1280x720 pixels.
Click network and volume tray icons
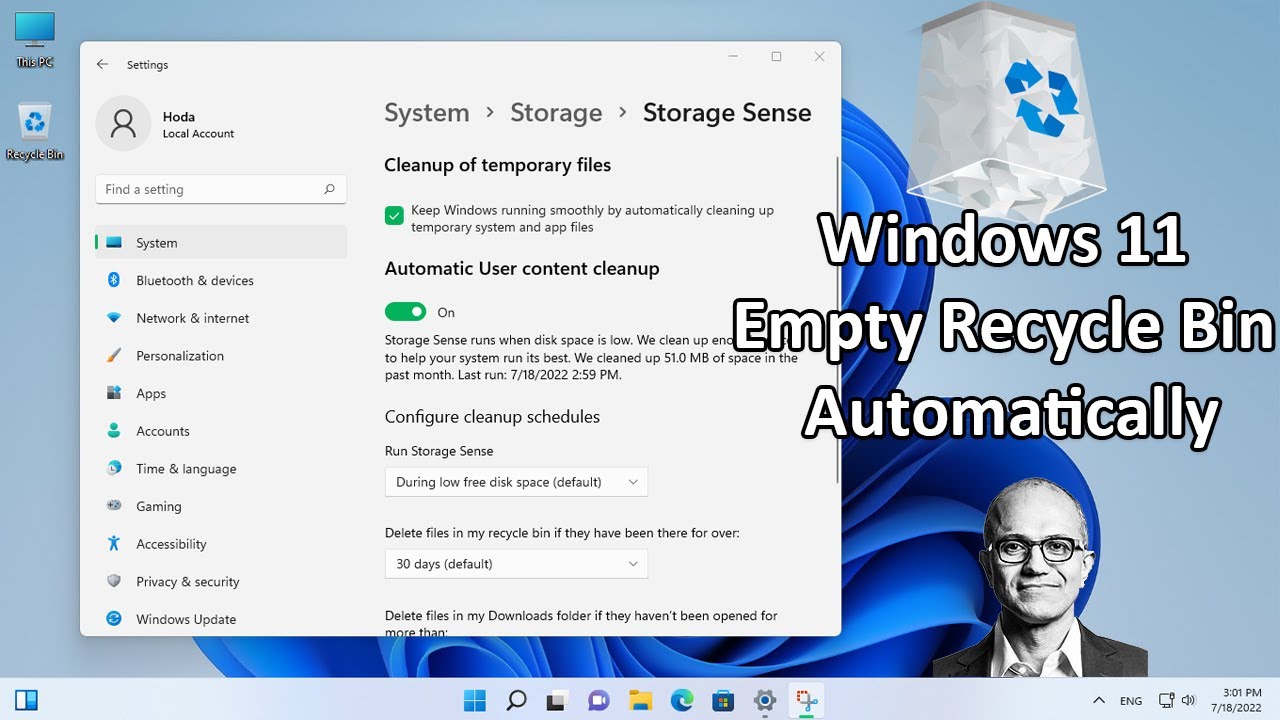1177,700
